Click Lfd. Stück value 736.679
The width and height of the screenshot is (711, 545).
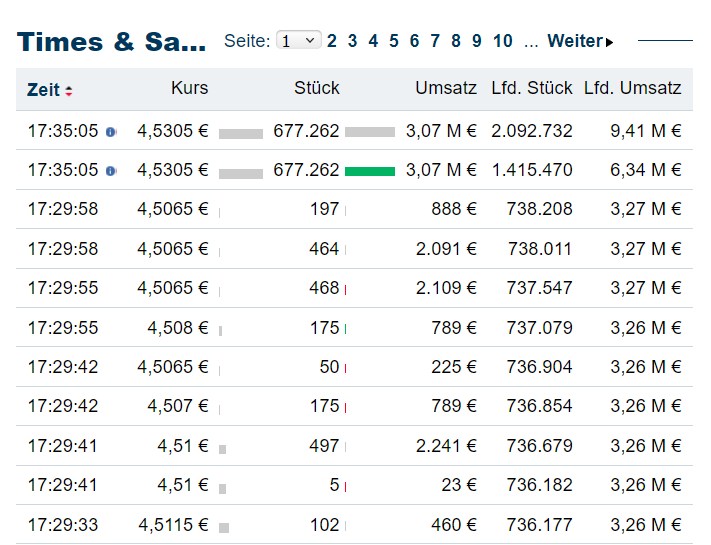coord(540,446)
